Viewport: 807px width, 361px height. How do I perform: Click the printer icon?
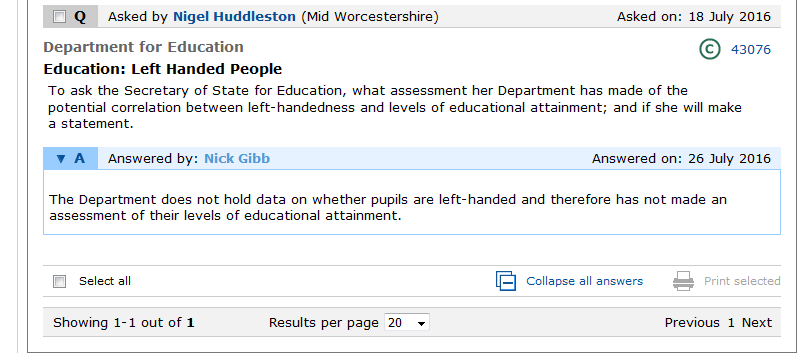pyautogui.click(x=683, y=281)
